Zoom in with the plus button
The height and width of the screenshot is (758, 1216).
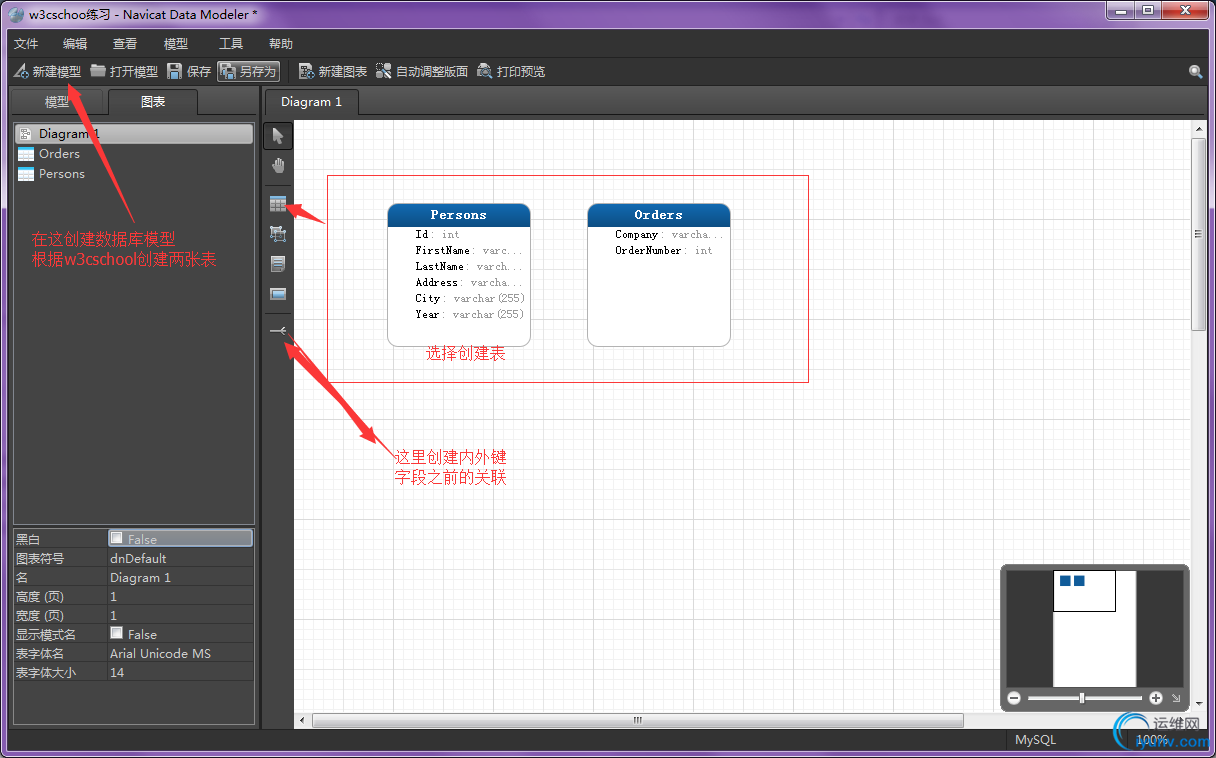pyautogui.click(x=1156, y=698)
